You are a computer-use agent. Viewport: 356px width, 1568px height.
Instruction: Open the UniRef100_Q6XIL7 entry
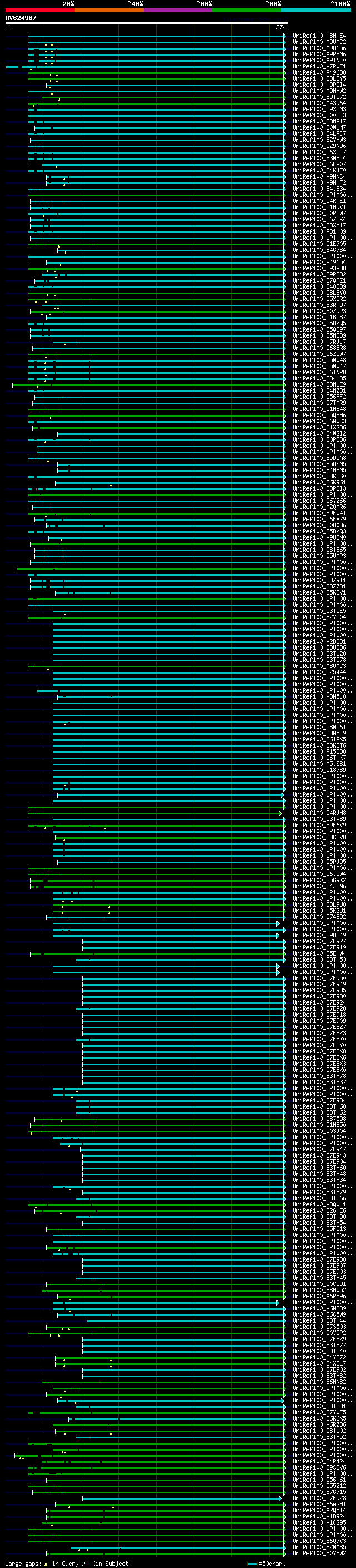click(319, 152)
